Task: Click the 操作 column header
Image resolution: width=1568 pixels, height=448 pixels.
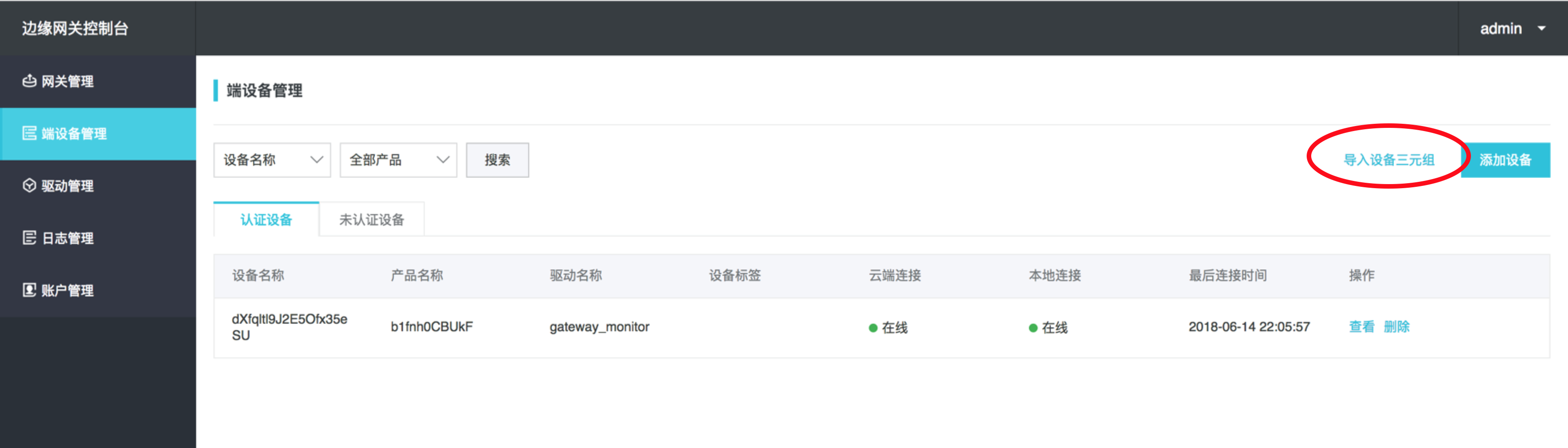Action: (1362, 276)
